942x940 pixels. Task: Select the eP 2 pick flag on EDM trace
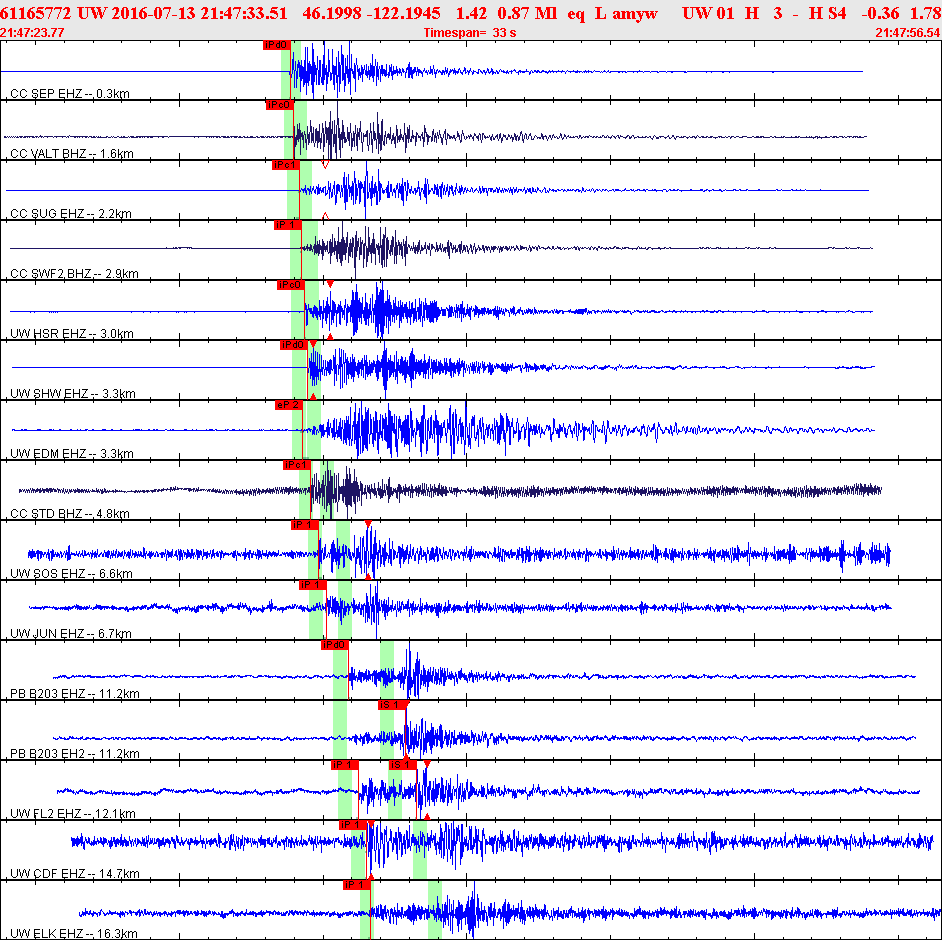click(x=288, y=405)
